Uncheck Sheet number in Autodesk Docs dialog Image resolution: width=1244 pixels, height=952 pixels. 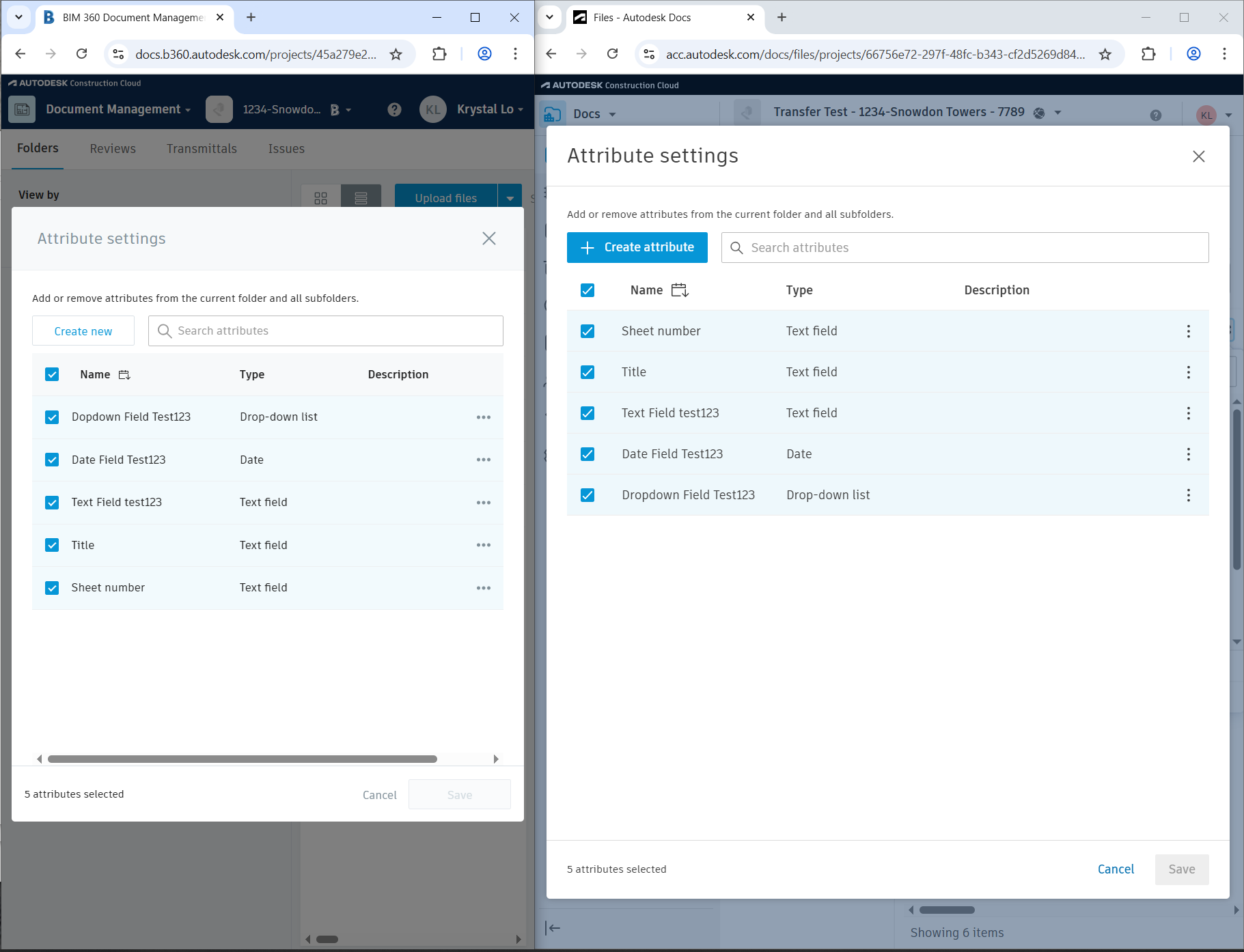tap(588, 331)
